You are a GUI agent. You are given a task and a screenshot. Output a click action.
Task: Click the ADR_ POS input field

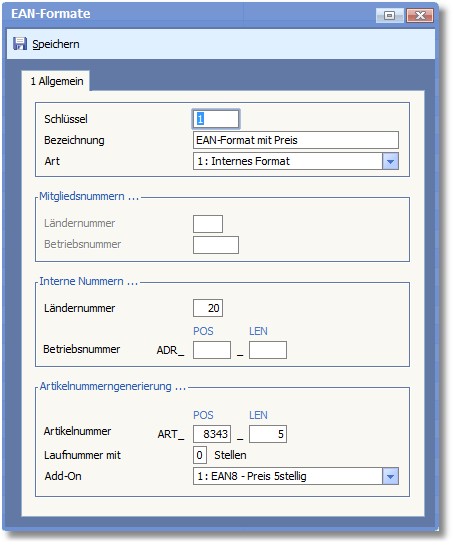pyautogui.click(x=212, y=350)
